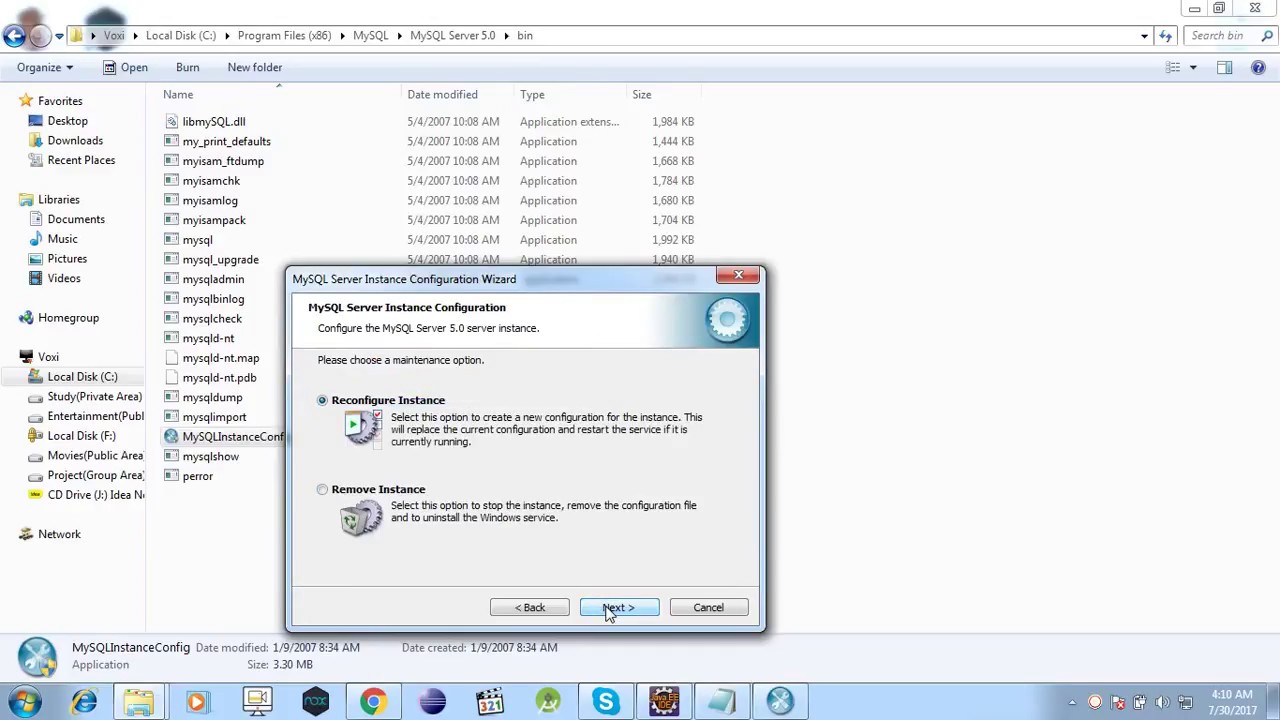The height and width of the screenshot is (720, 1280).
Task: Click the blue gear logo in wizard header
Action: tap(727, 321)
